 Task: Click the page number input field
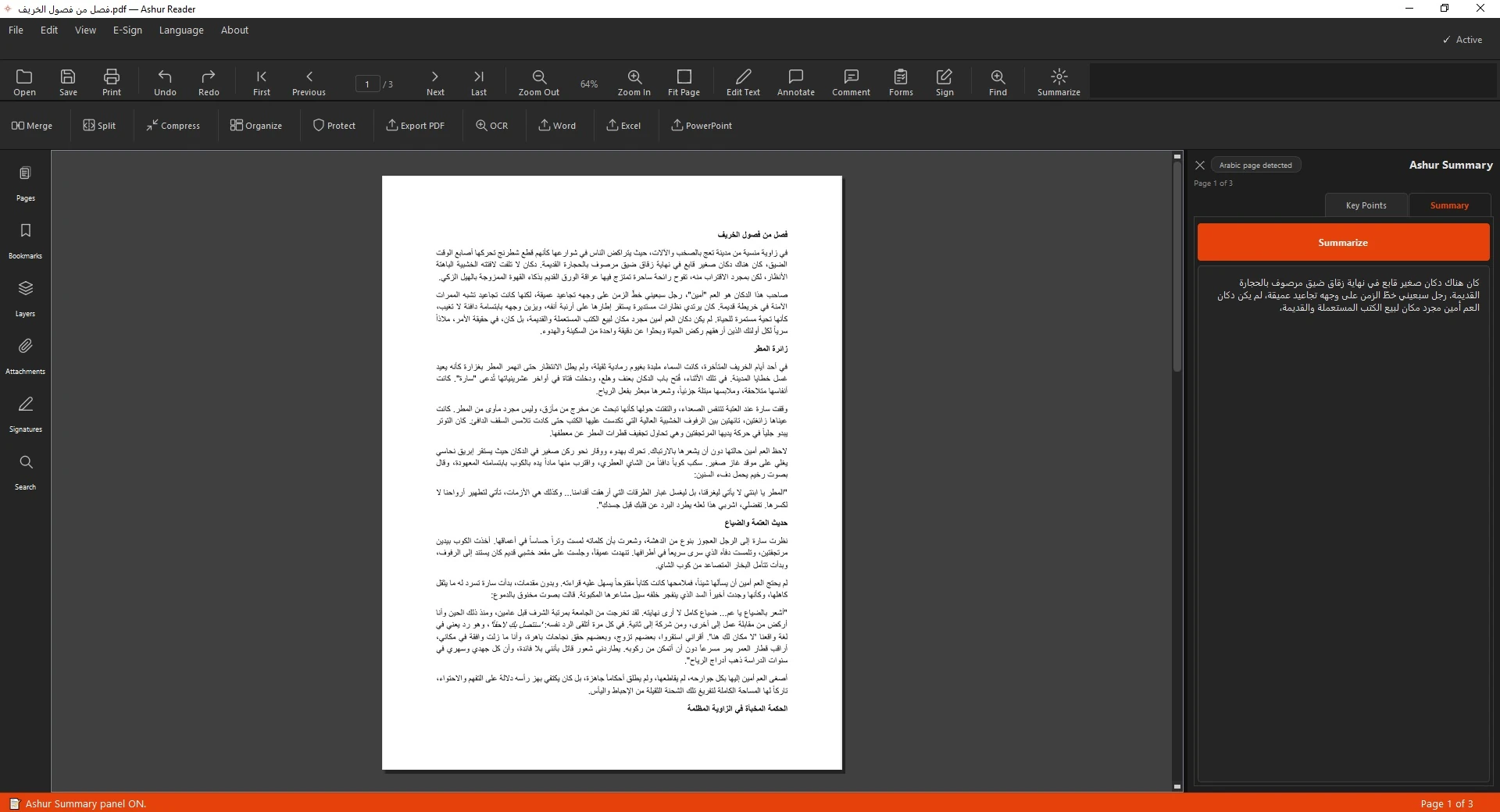[367, 84]
